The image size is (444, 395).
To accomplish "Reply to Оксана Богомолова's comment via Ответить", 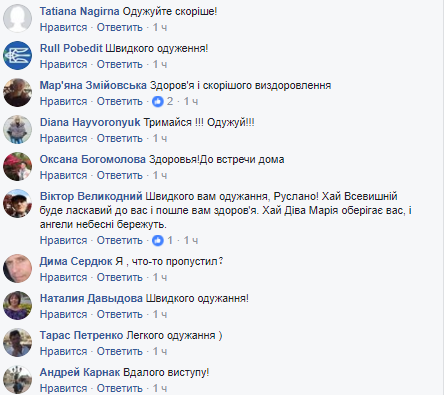I will (120, 175).
